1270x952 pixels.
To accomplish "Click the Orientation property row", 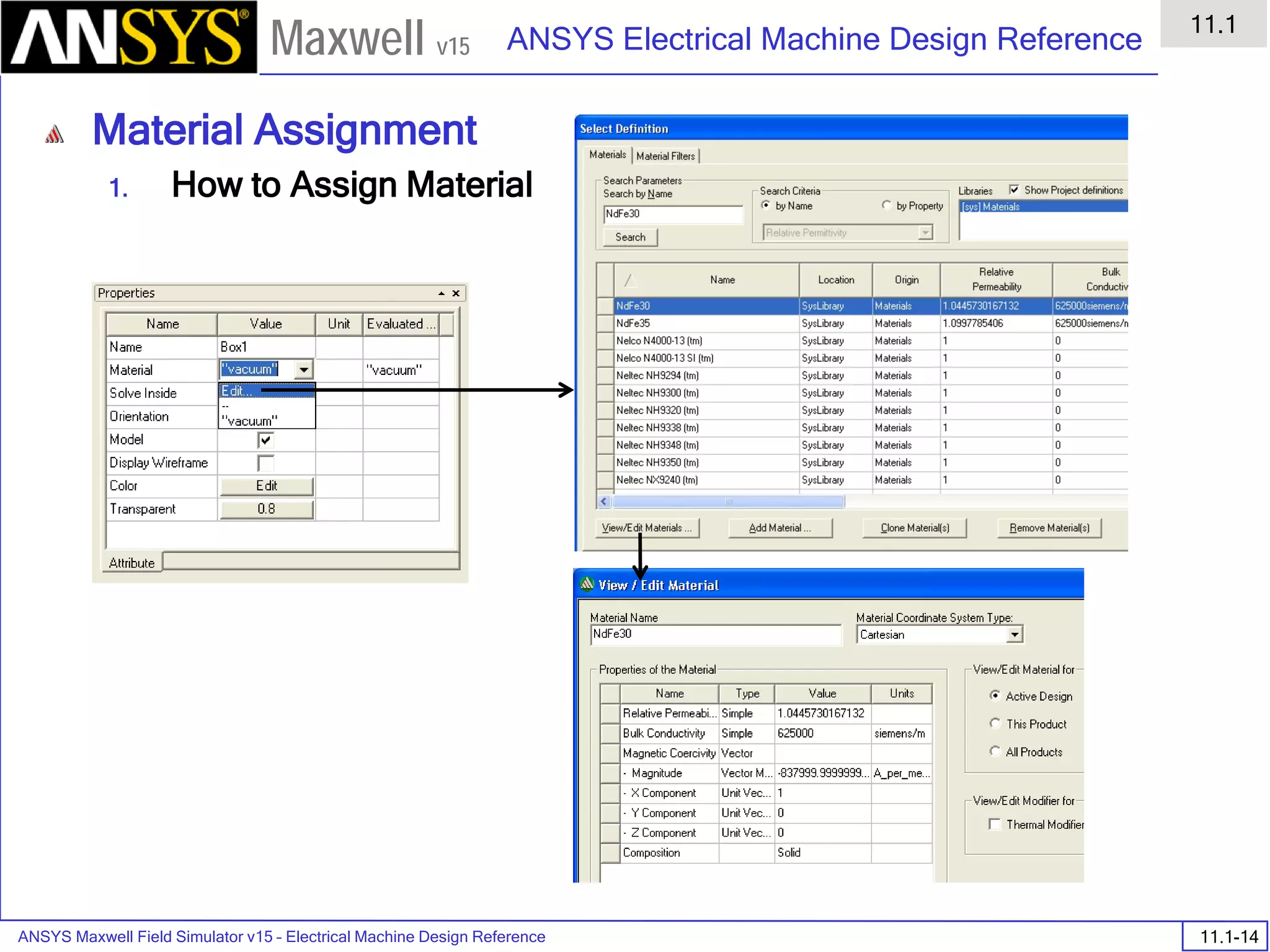I will click(x=273, y=416).
